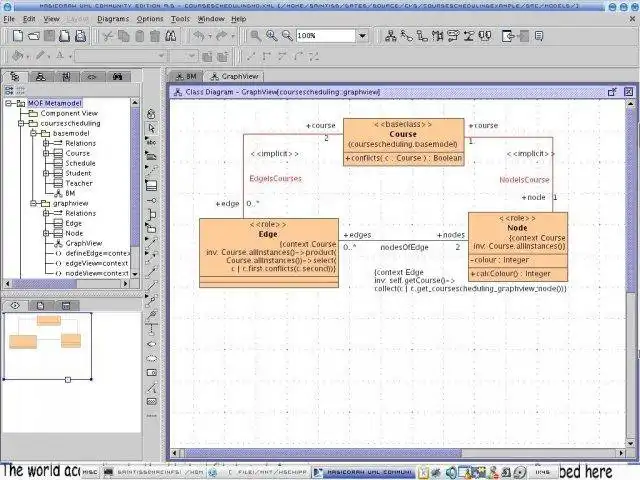Image resolution: width=640 pixels, height=480 pixels.
Task: Switch to the GraphView diagram tab
Action: (x=234, y=76)
